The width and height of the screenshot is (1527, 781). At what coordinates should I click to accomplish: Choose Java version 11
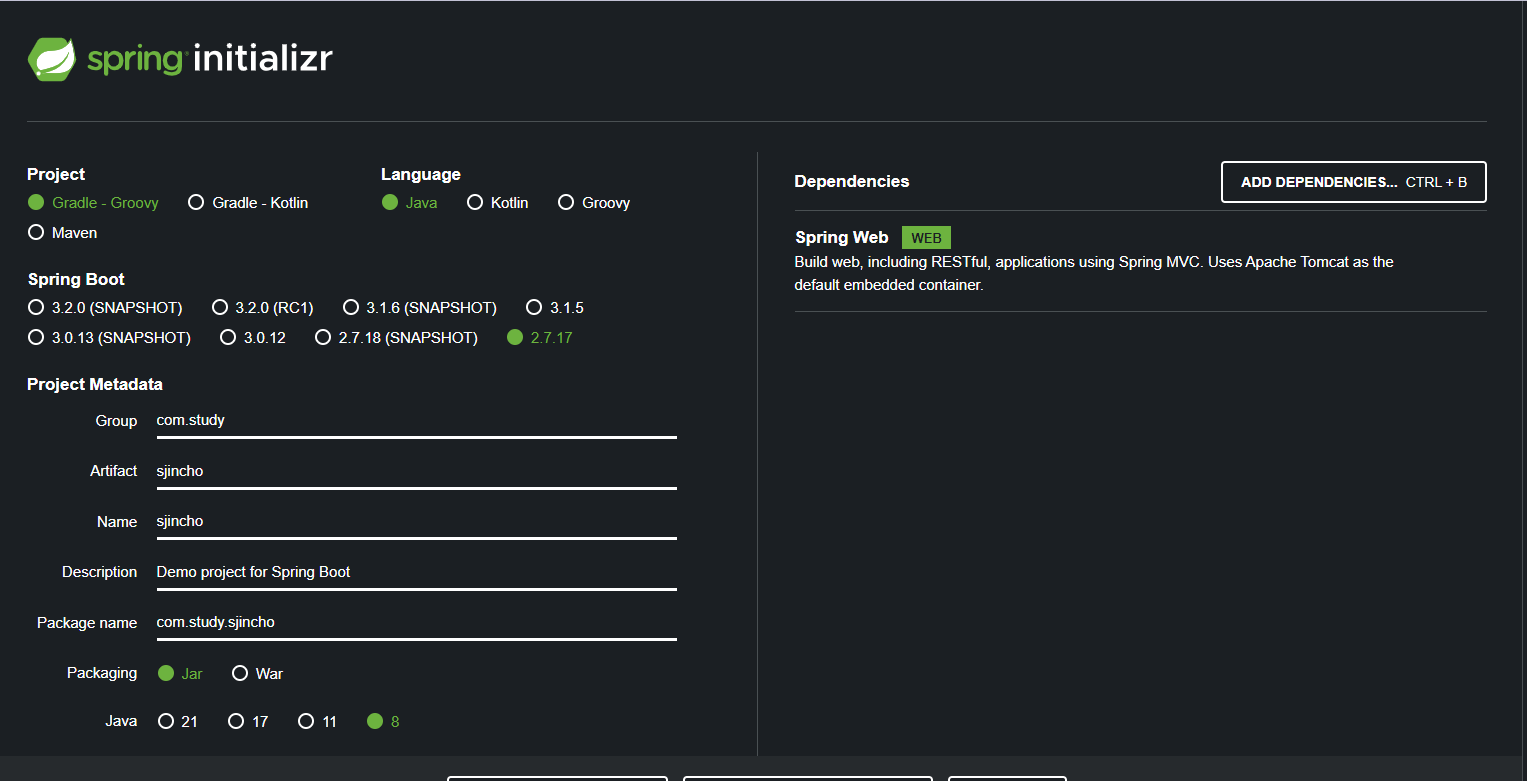tap(317, 722)
